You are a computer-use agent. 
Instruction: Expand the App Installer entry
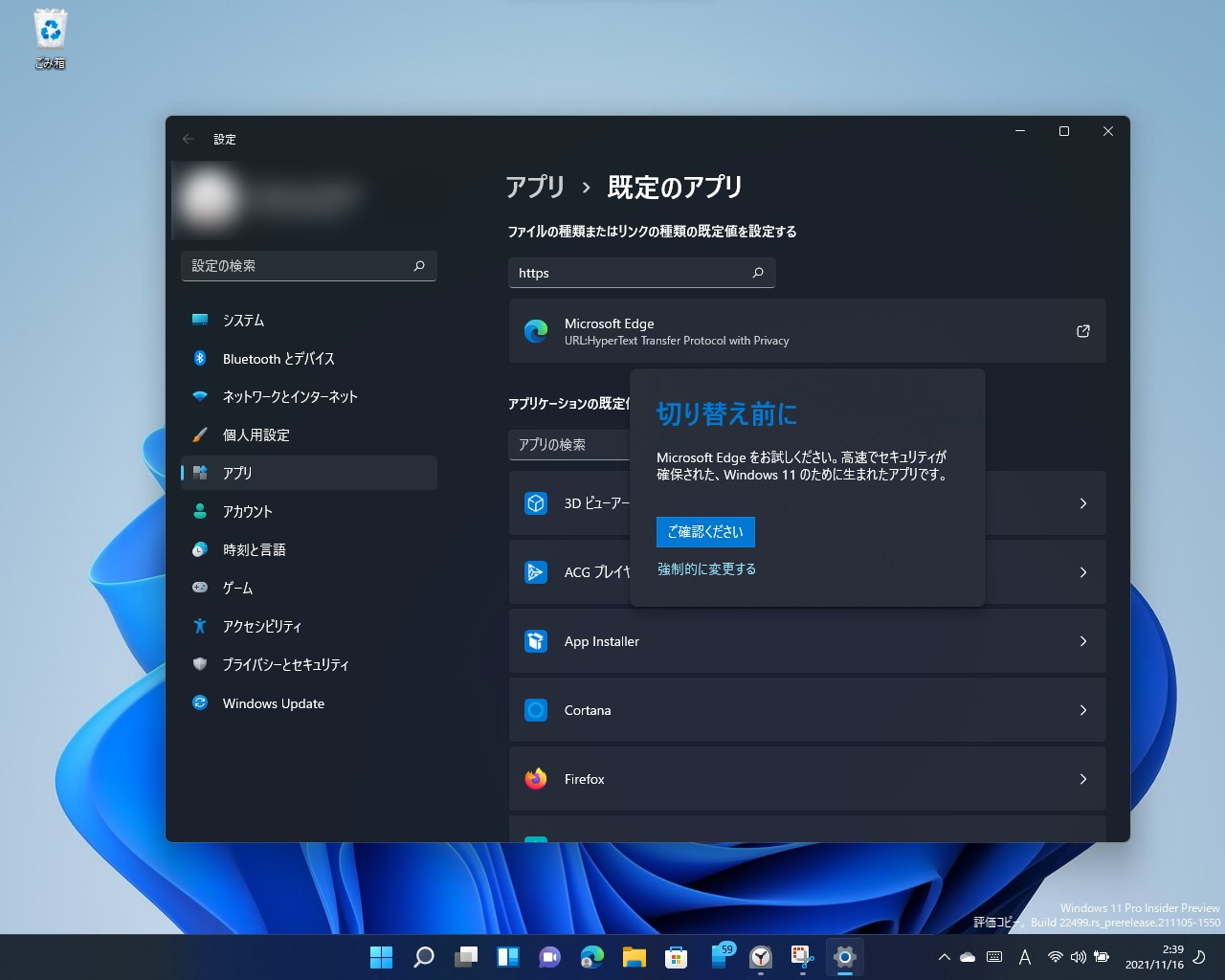(1082, 640)
